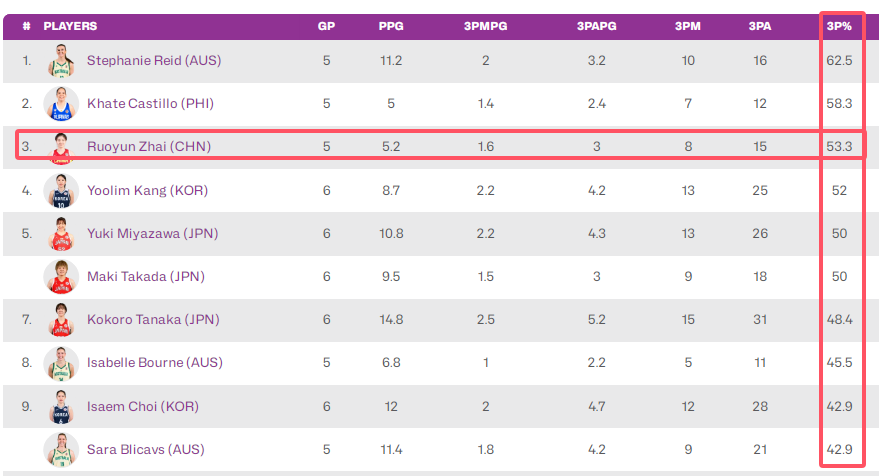The width and height of the screenshot is (879, 476).
Task: Open Khate Castillo's profile photo
Action: [61, 104]
